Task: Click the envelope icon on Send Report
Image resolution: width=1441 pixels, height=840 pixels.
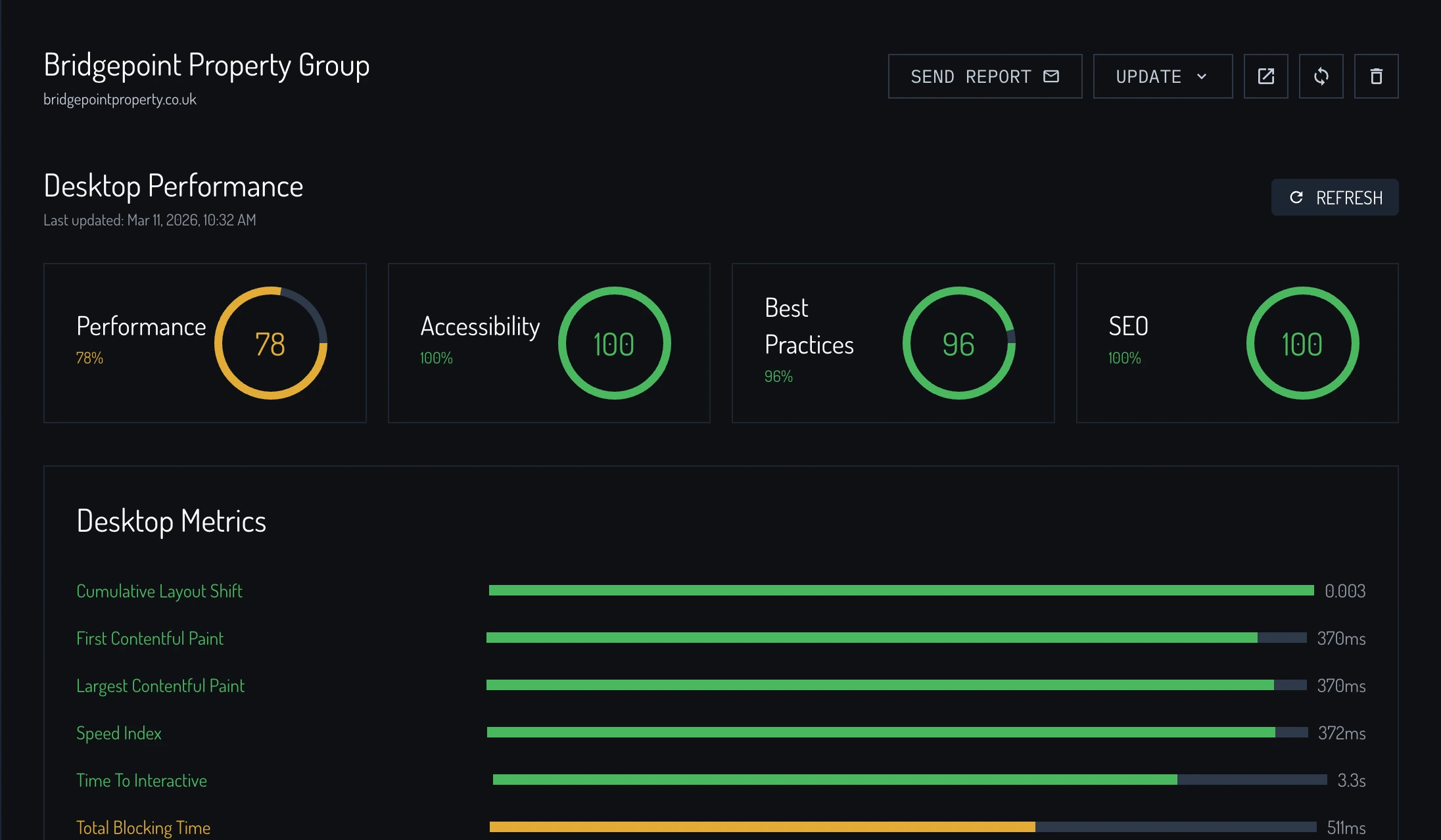Action: pyautogui.click(x=1051, y=76)
